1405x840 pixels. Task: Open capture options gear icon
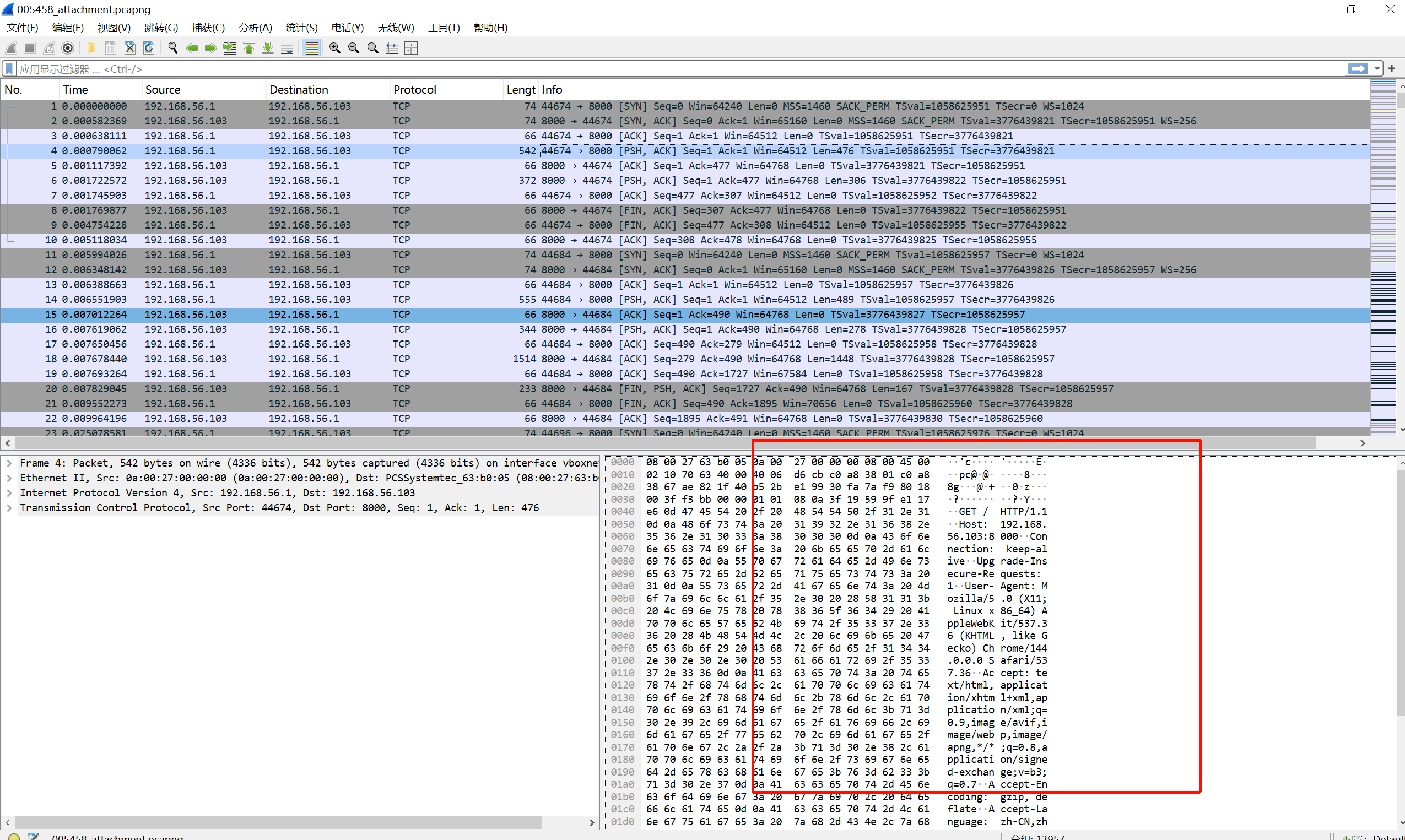[x=68, y=48]
